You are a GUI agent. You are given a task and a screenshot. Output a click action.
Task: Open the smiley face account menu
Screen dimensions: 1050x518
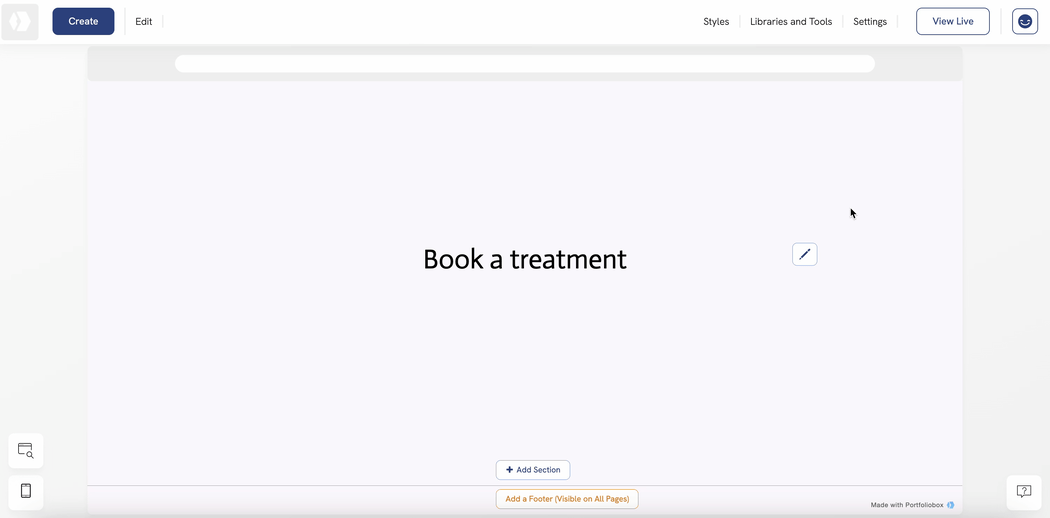(1024, 21)
